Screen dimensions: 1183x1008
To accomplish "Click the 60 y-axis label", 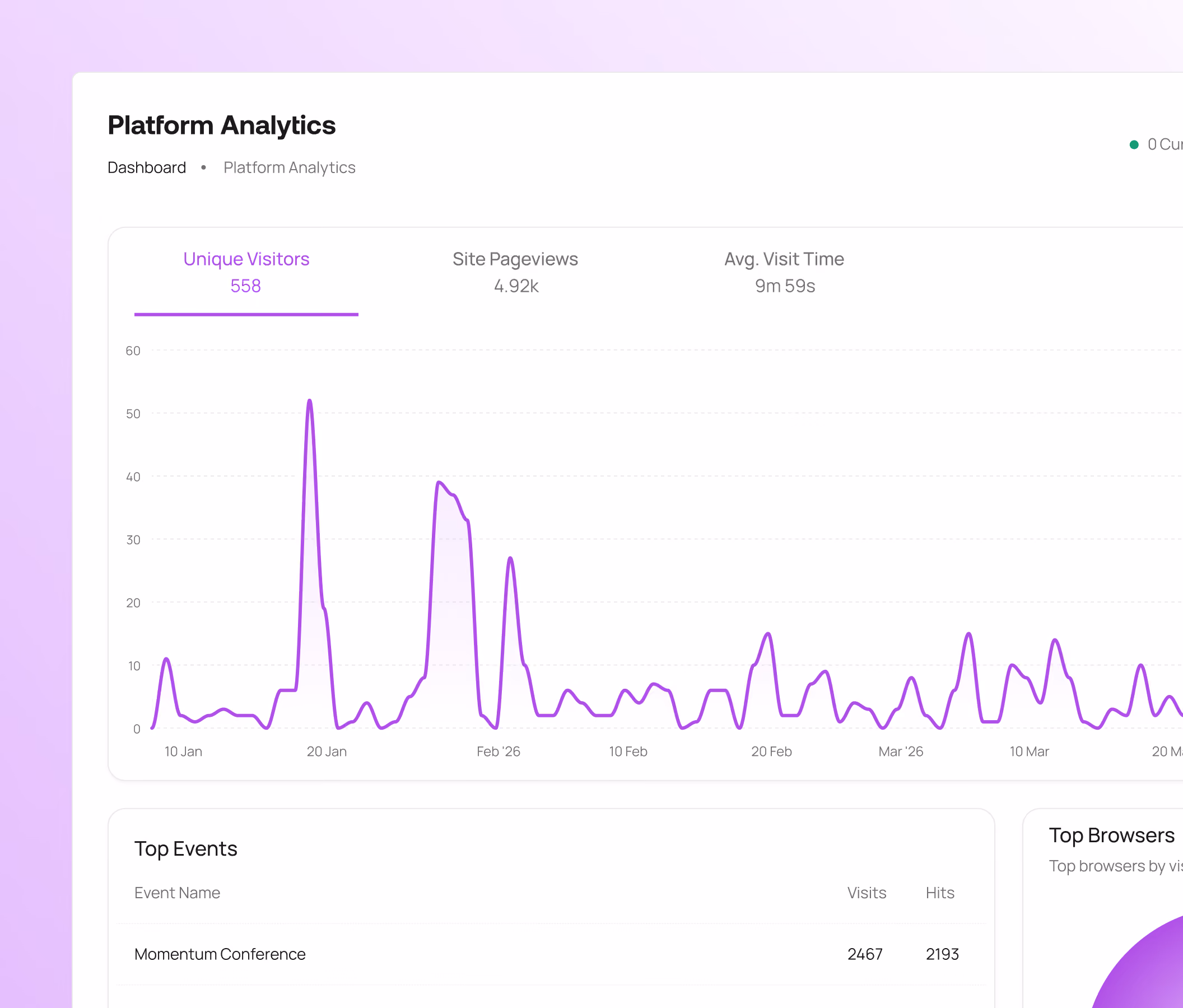I will tap(133, 351).
